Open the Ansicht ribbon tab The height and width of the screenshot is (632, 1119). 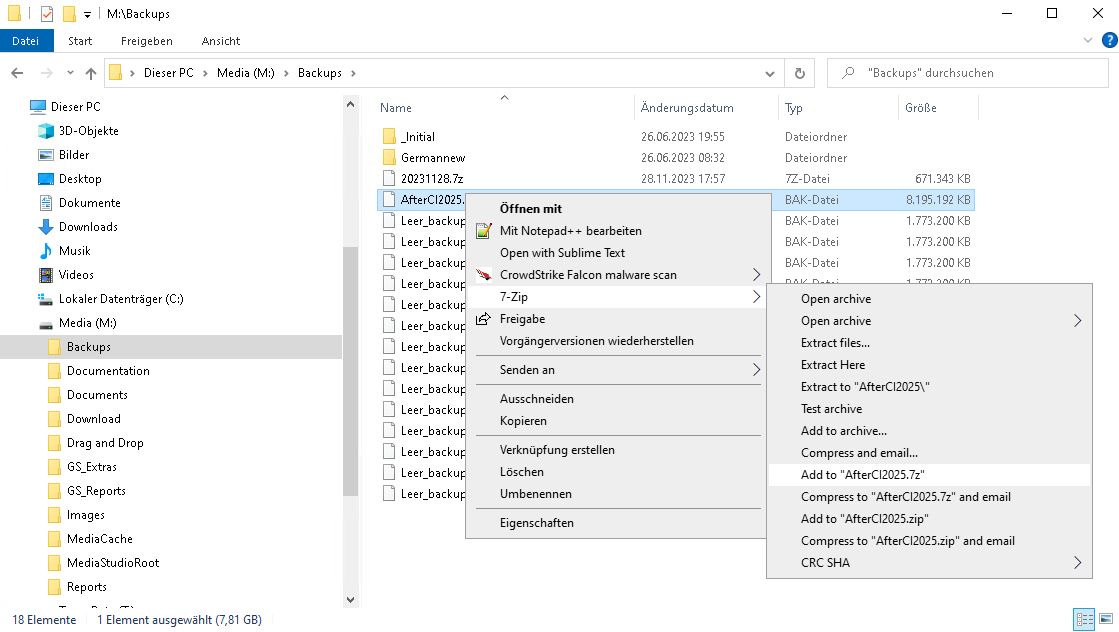tap(220, 41)
